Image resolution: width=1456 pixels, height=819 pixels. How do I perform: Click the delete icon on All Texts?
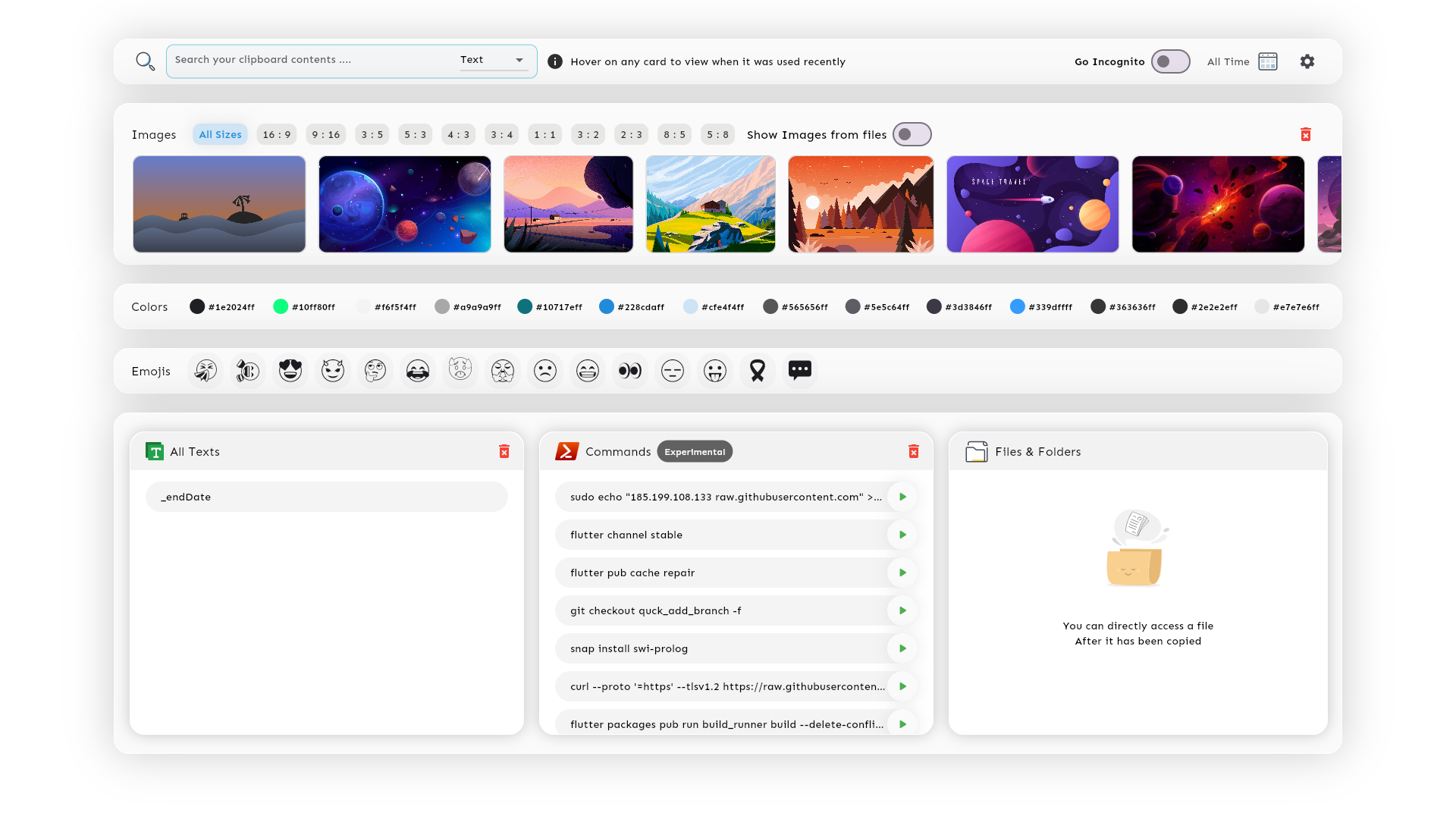[504, 451]
